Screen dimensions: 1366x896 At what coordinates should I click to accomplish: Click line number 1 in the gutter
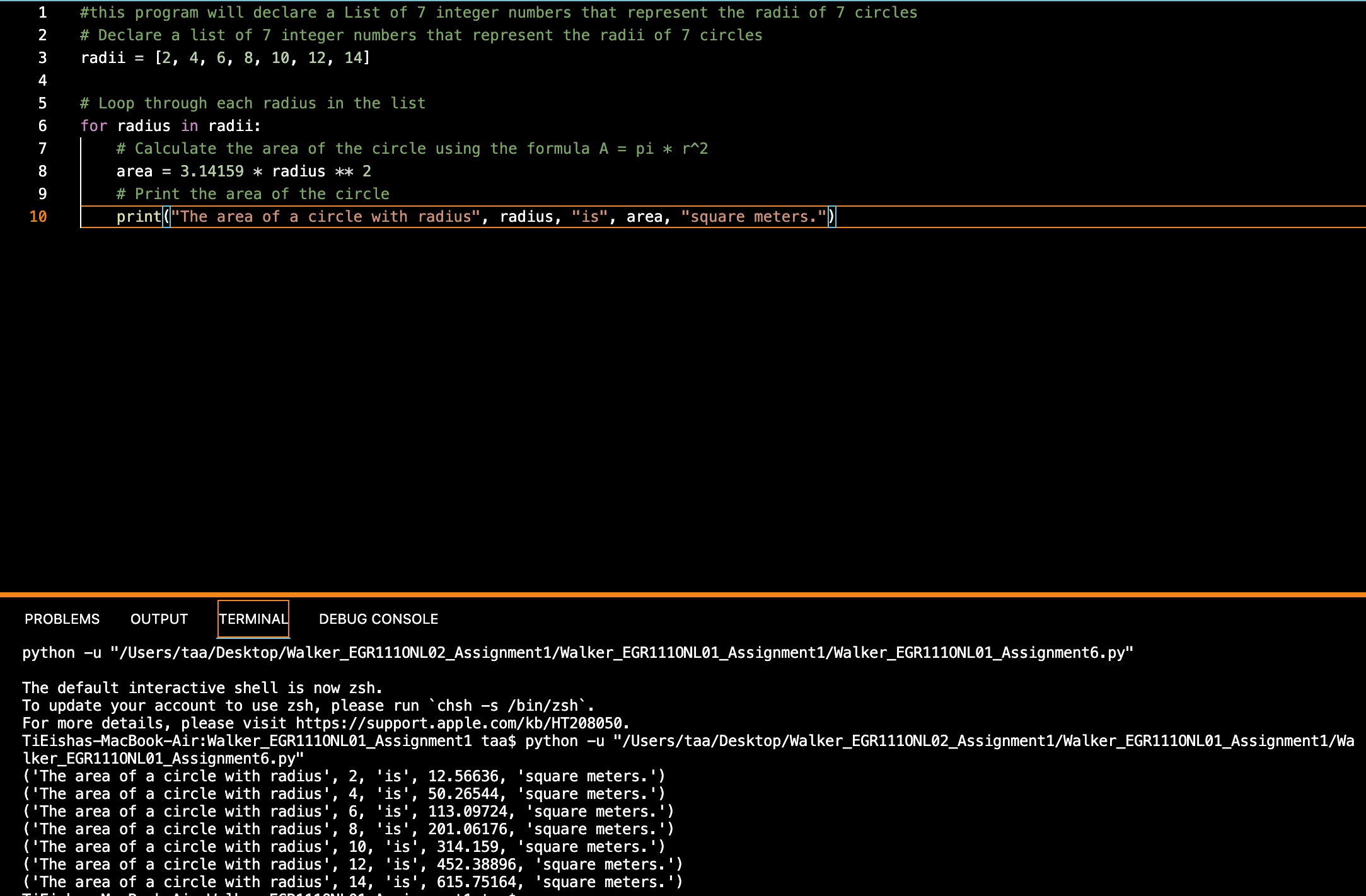42,13
